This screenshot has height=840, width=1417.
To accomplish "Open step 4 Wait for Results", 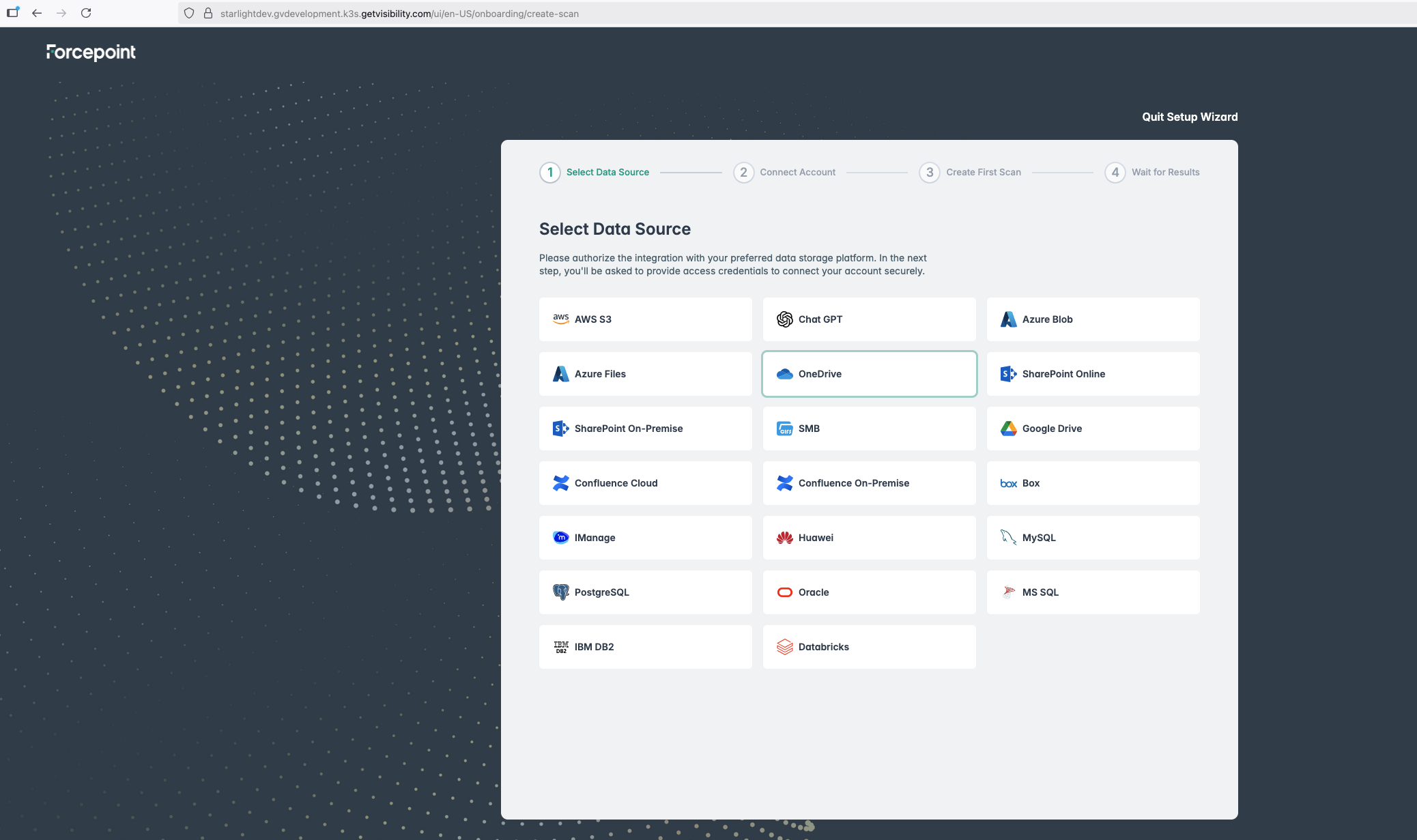I will pos(1152,172).
